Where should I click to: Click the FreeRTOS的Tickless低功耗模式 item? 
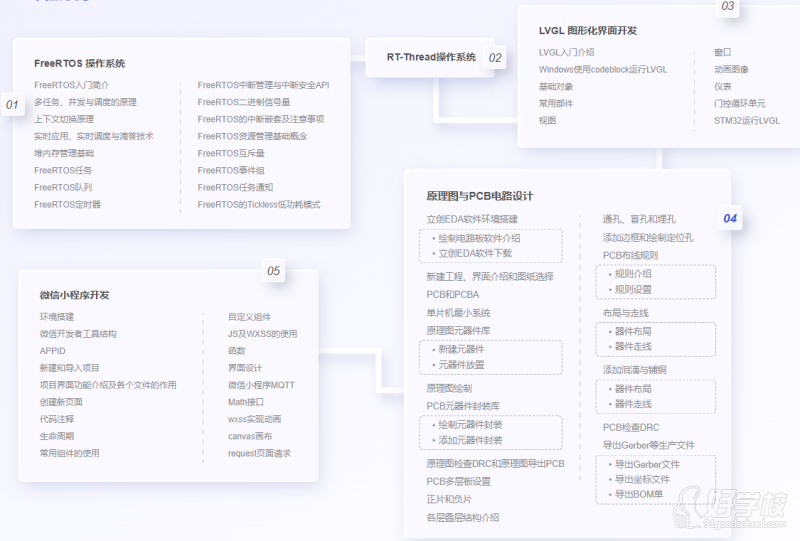click(259, 204)
